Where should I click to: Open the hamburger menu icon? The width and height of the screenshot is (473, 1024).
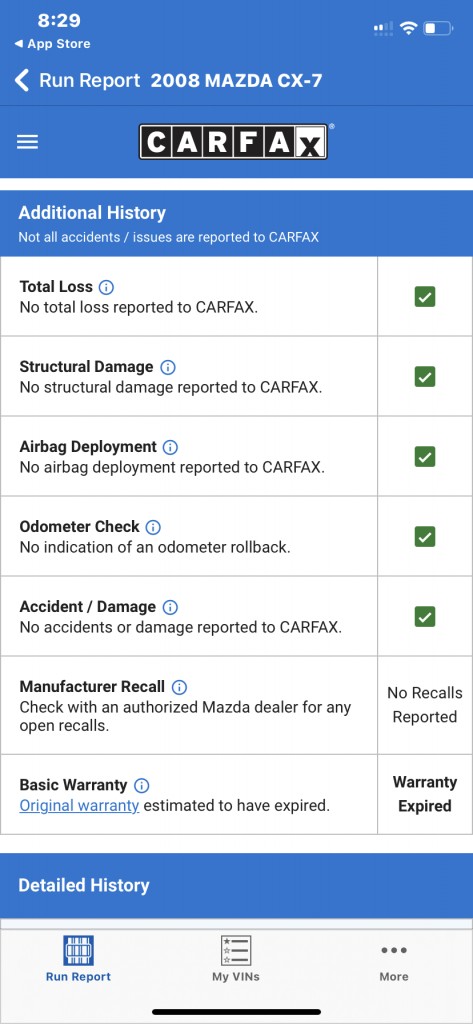coord(27,142)
